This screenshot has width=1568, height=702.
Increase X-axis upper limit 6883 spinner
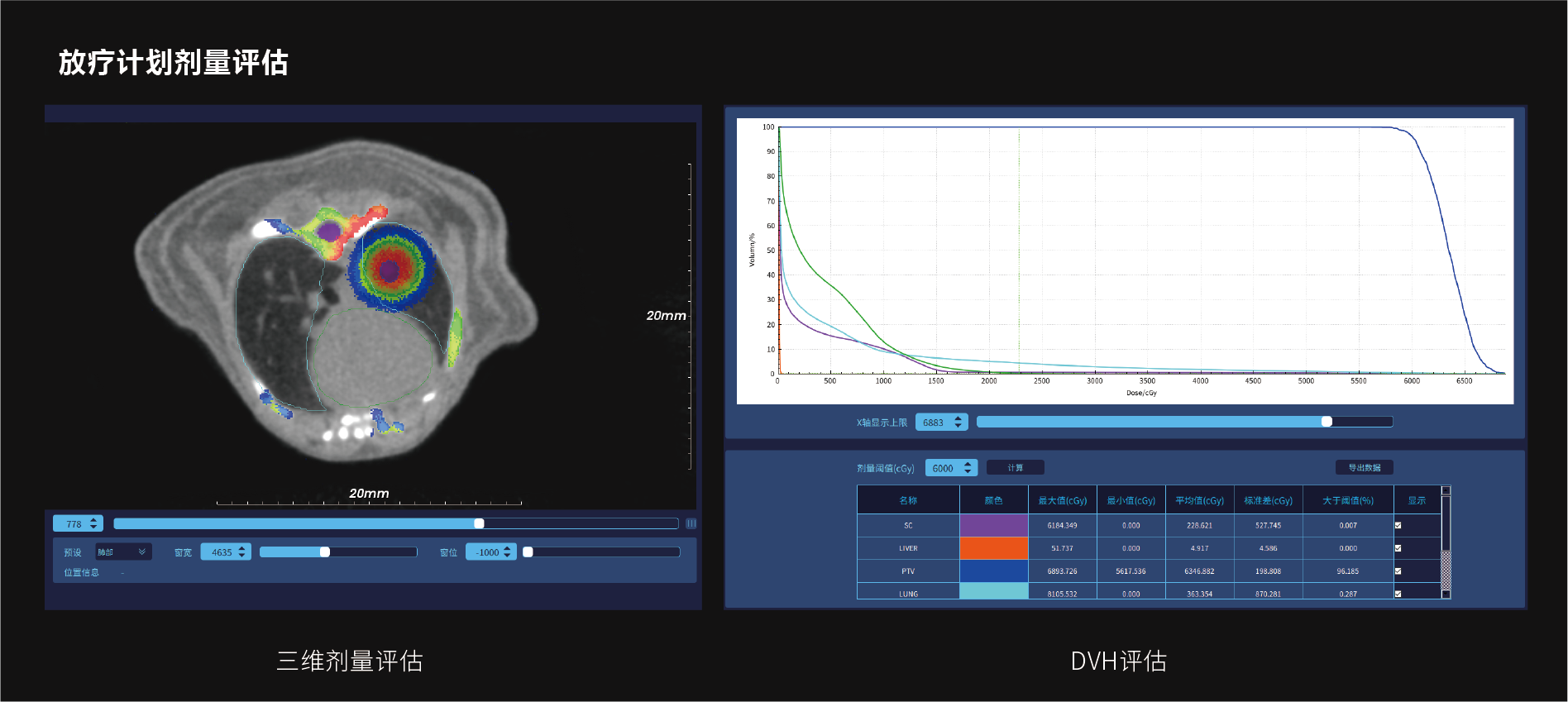(x=958, y=418)
